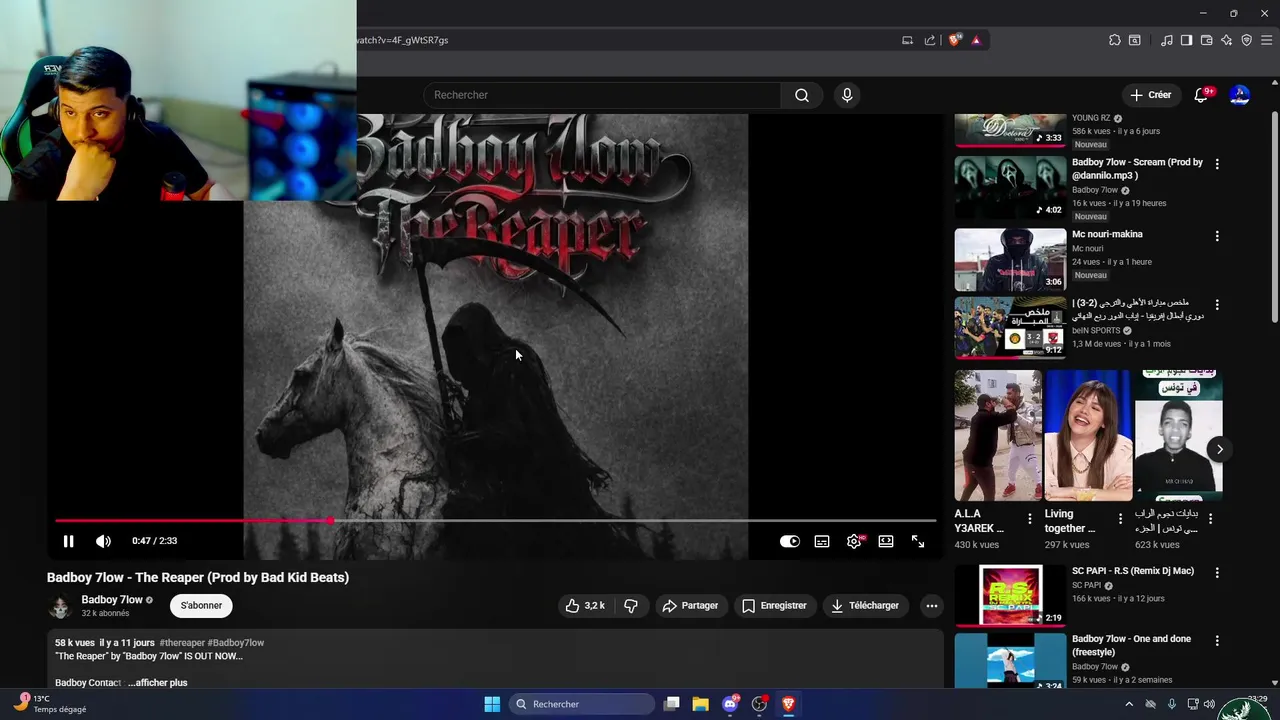Open options for Living together short

[x=1120, y=518]
